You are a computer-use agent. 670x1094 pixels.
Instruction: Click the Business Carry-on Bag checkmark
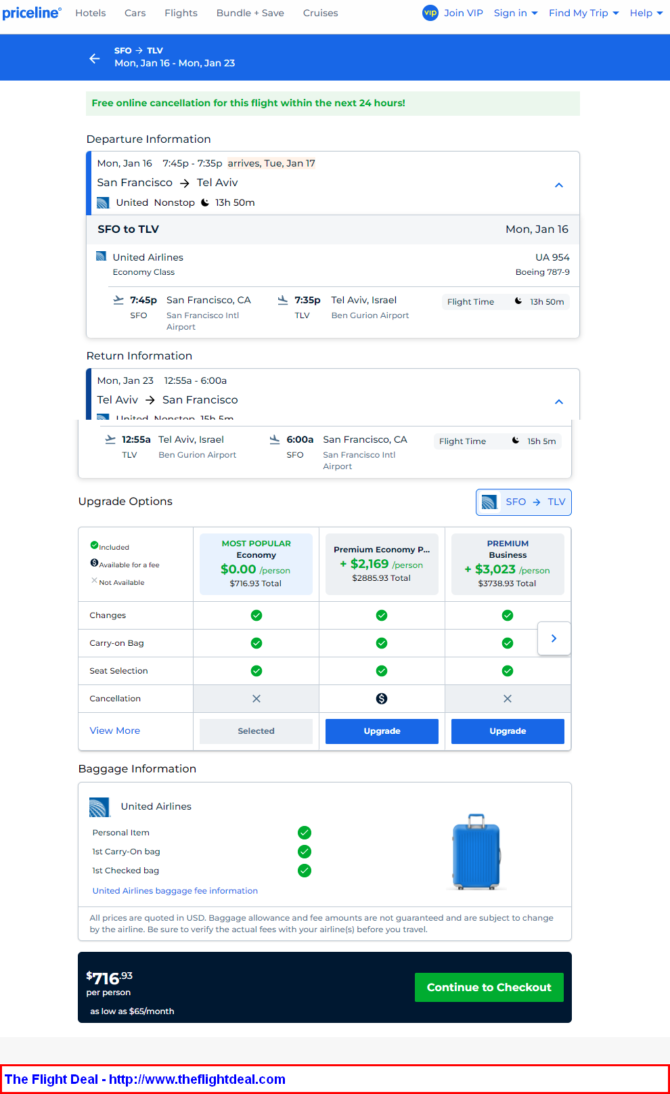507,643
